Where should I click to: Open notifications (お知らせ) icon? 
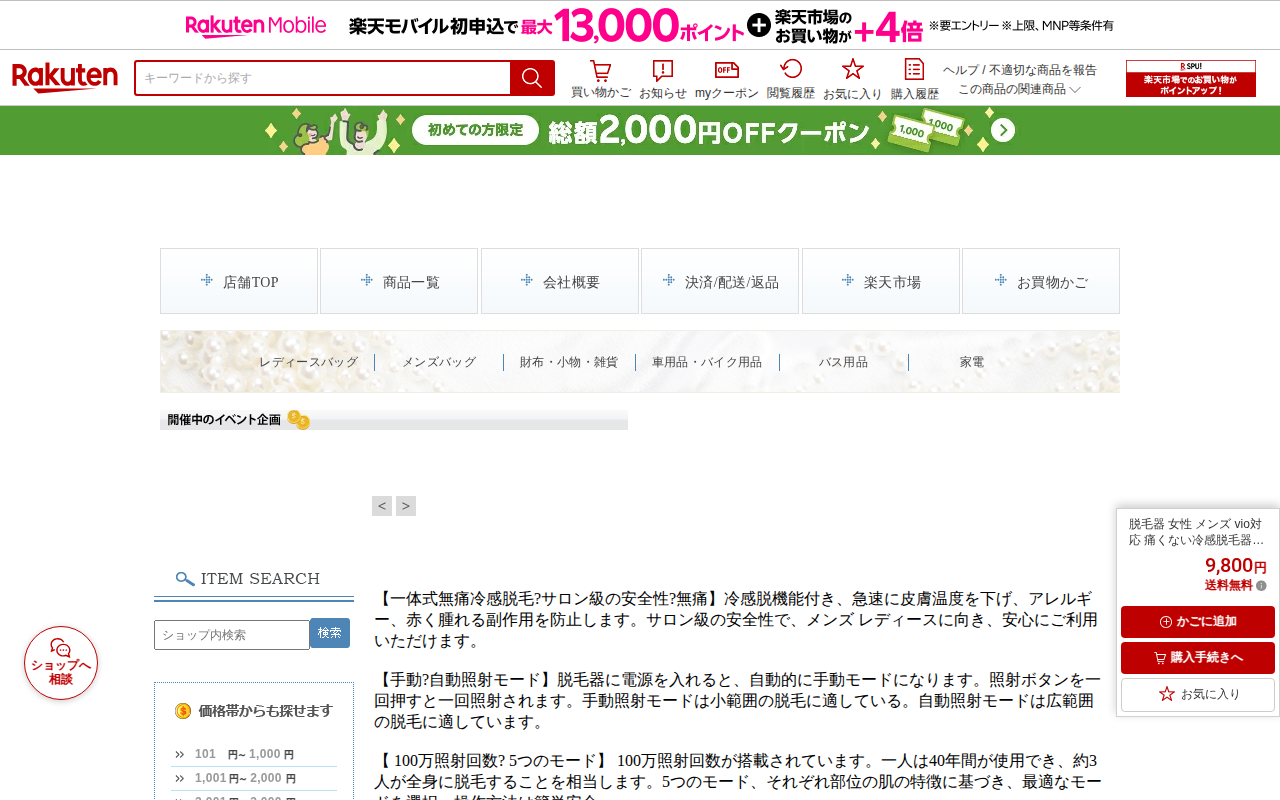pyautogui.click(x=662, y=79)
